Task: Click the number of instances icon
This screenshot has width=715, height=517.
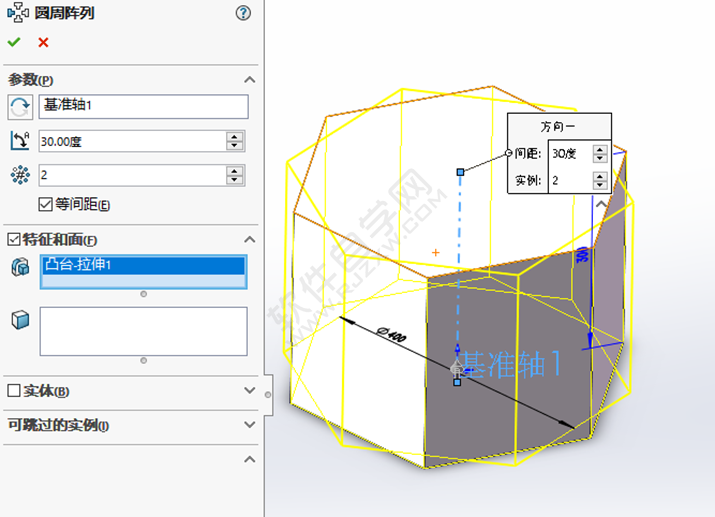Action: (20, 175)
